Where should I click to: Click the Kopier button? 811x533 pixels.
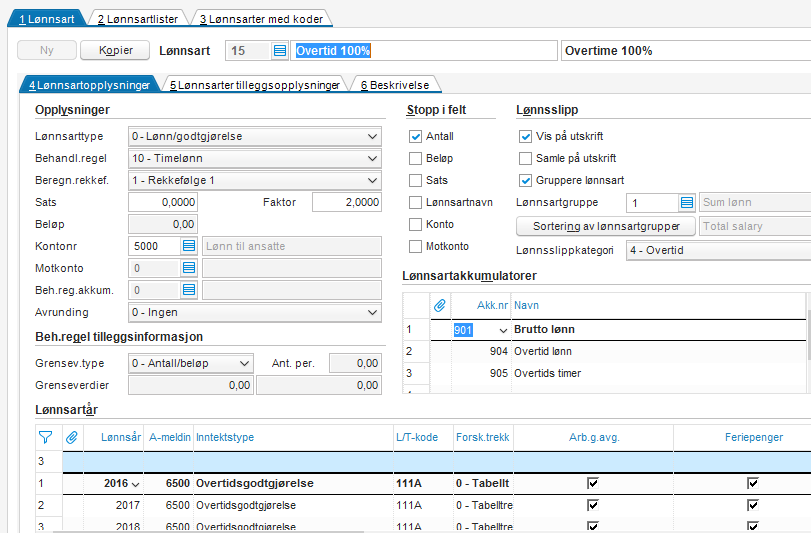[116, 50]
